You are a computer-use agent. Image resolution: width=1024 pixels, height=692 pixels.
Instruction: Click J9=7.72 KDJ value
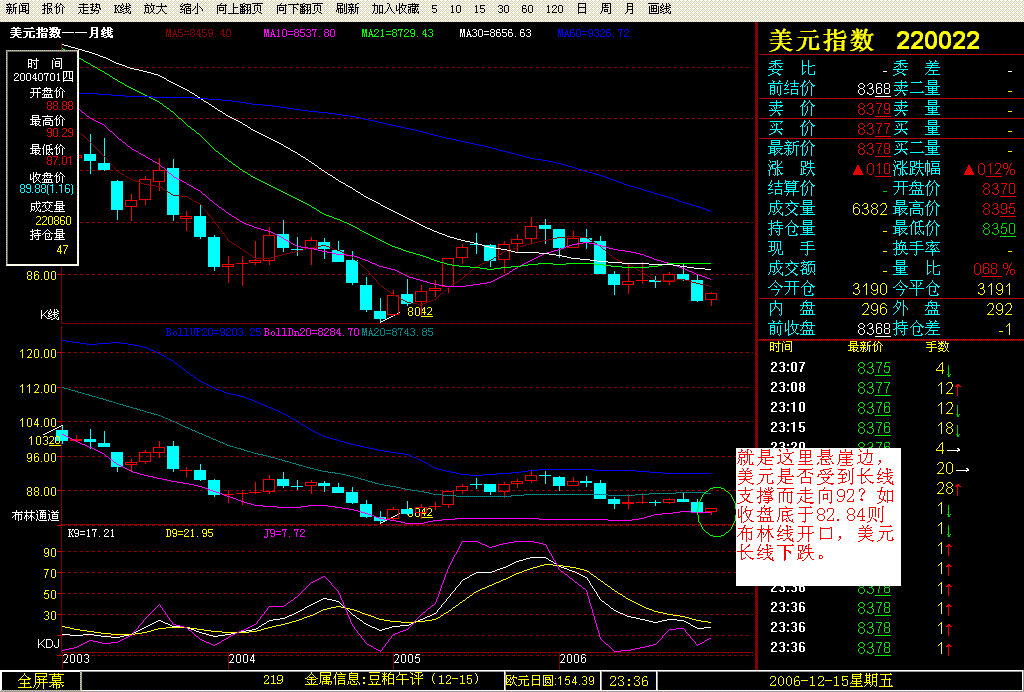tap(284, 533)
